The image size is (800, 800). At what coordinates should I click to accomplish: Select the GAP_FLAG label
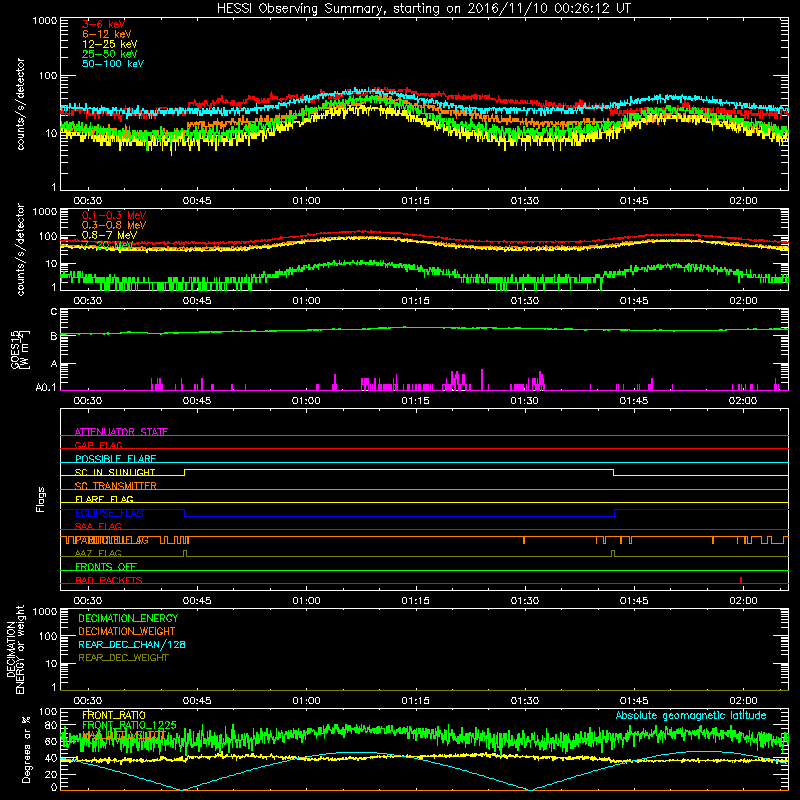point(98,445)
